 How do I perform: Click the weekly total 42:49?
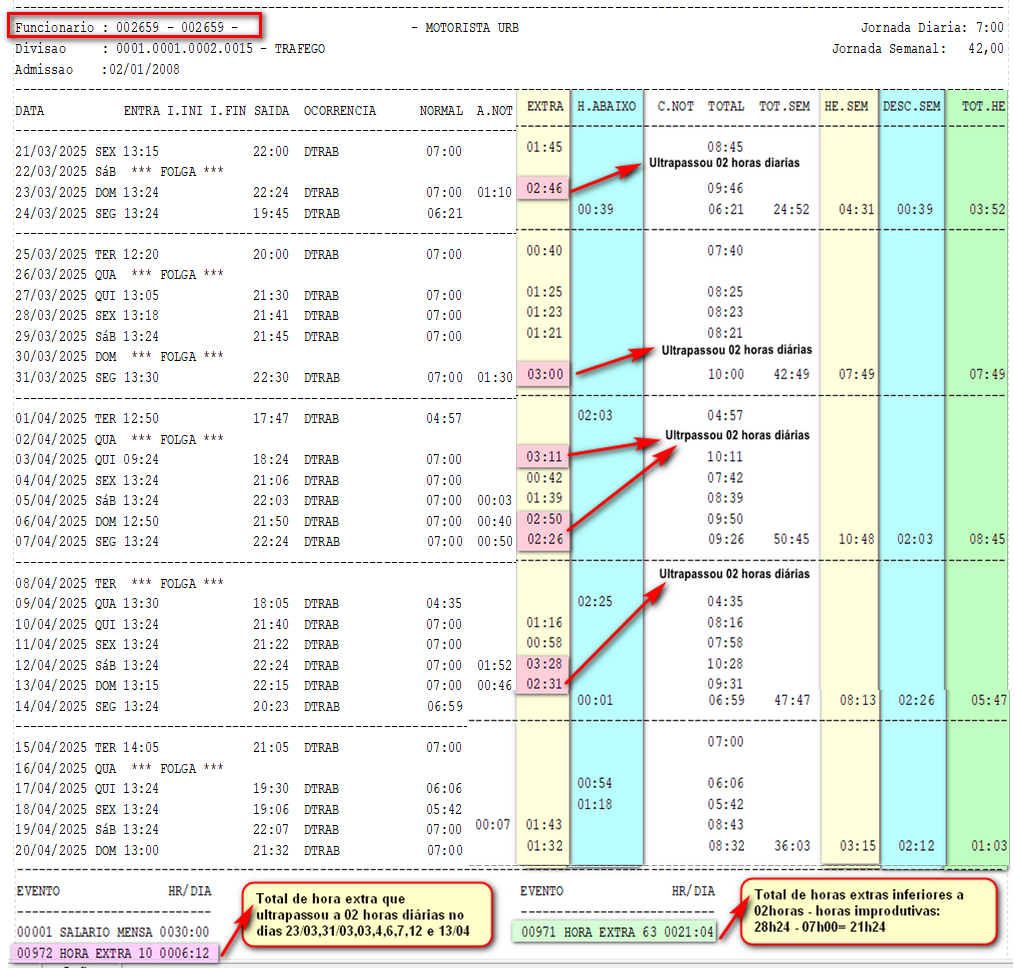click(x=791, y=374)
